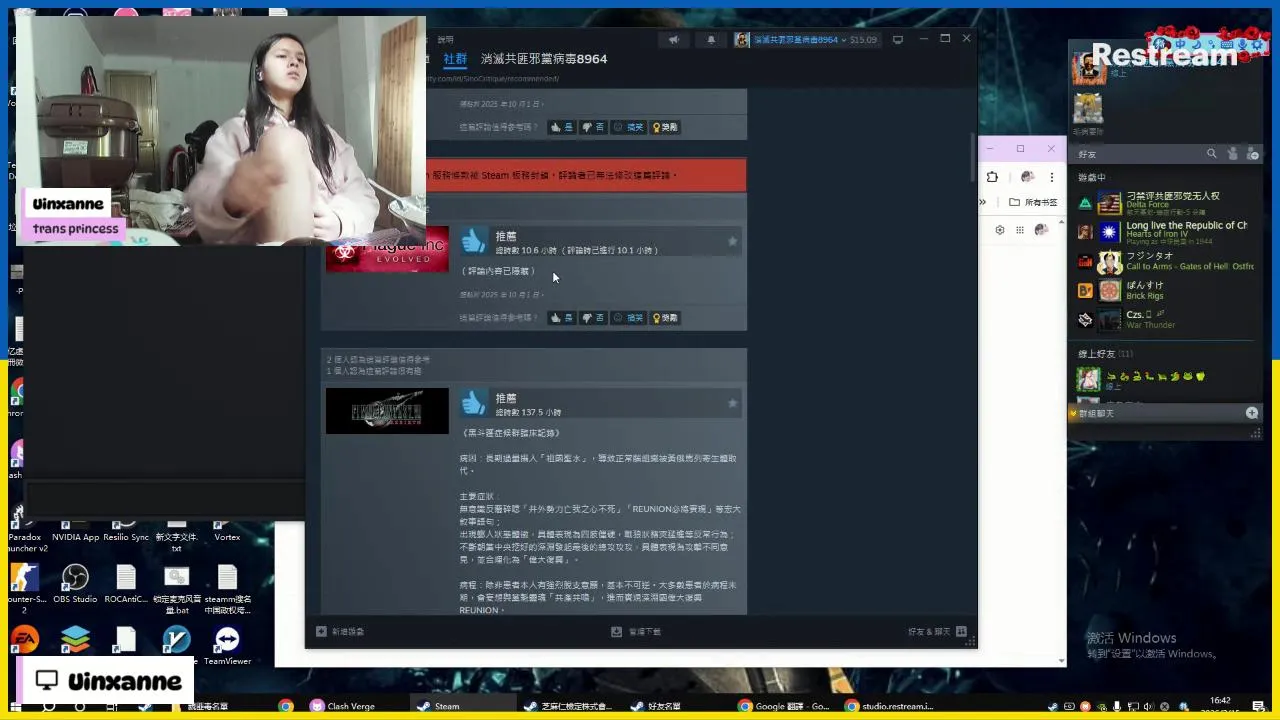Vote 否 on the Plague Inc review
The height and width of the screenshot is (720, 1280).
coord(593,318)
